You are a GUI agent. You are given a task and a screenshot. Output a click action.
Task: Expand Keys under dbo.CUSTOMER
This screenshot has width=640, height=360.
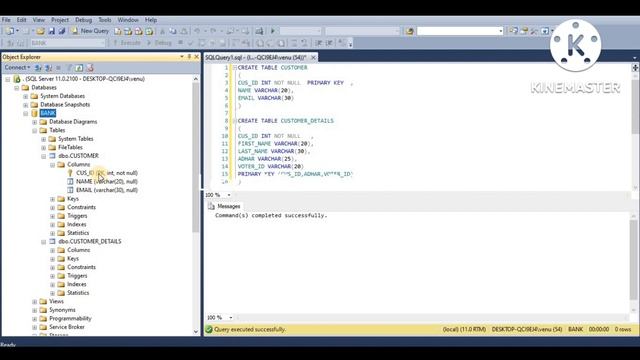[x=53, y=199]
